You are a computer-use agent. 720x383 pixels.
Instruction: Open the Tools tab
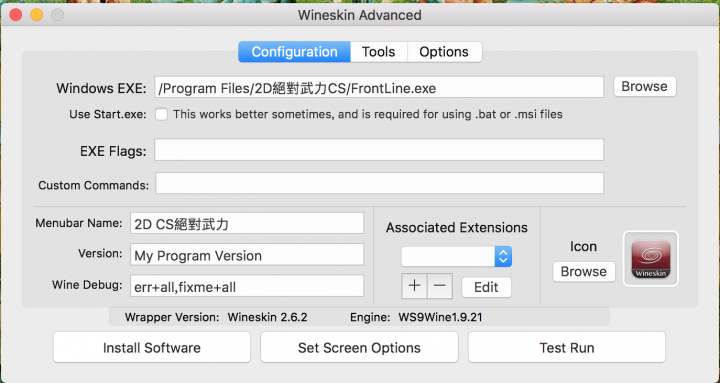click(x=378, y=51)
